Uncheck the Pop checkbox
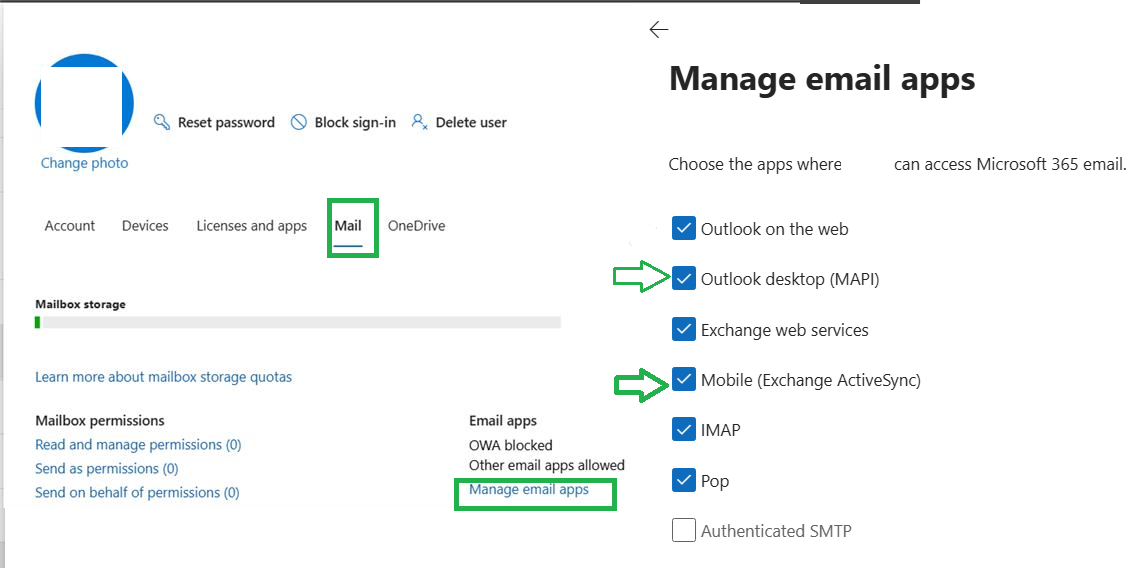 click(684, 481)
